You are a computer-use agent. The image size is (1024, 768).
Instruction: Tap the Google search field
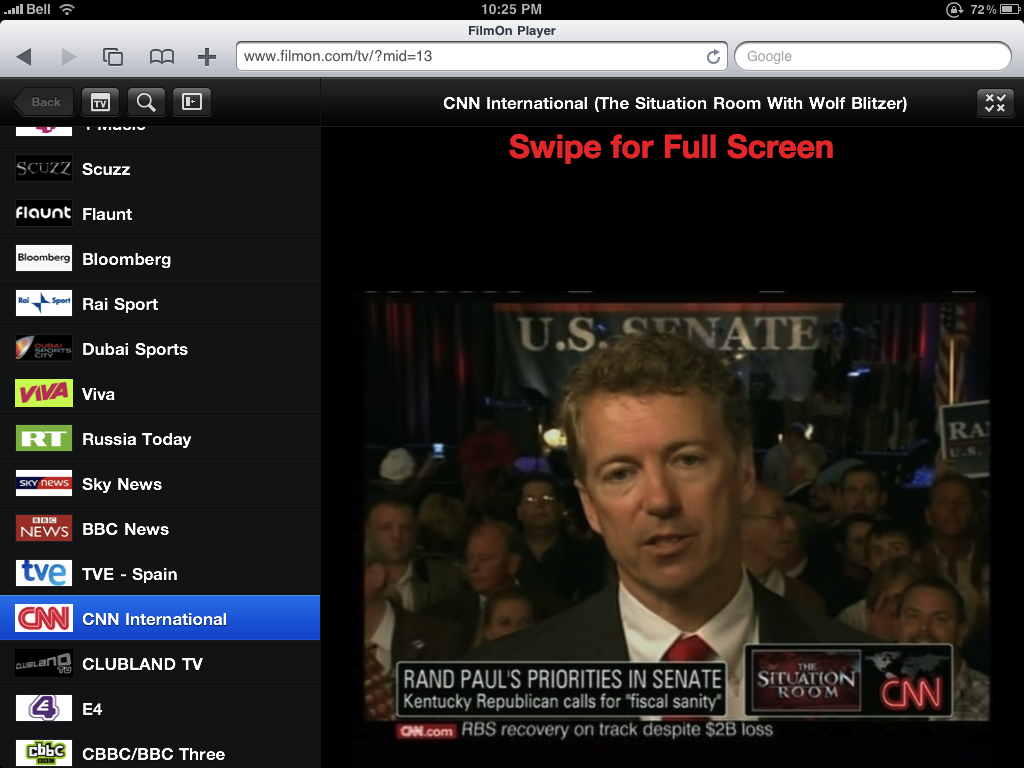873,57
